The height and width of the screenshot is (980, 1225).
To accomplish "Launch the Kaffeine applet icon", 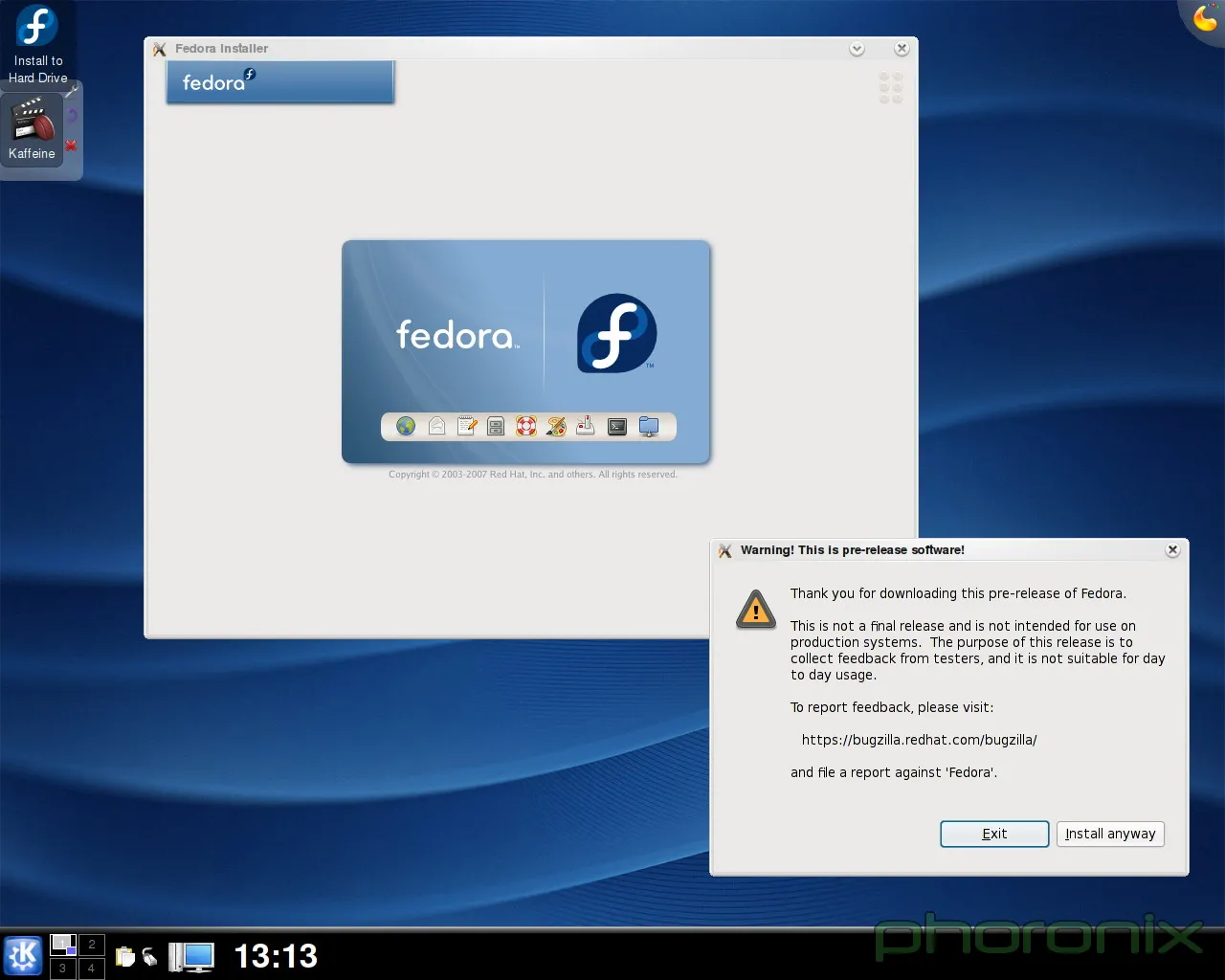I will (x=33, y=129).
